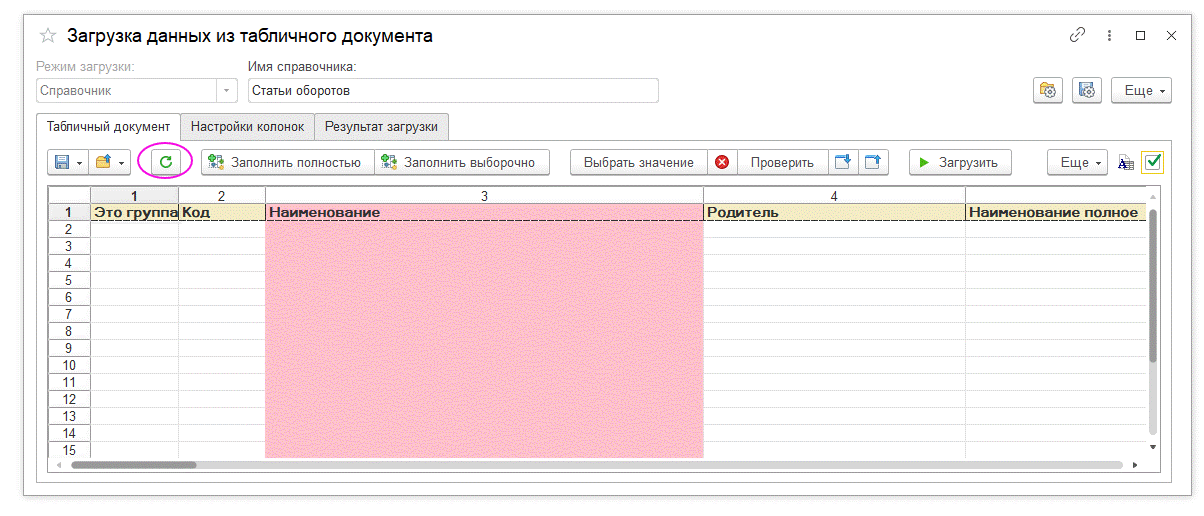This screenshot has height=516, width=1204.
Task: Open the 'Результат загрузки' tab
Action: [x=382, y=127]
